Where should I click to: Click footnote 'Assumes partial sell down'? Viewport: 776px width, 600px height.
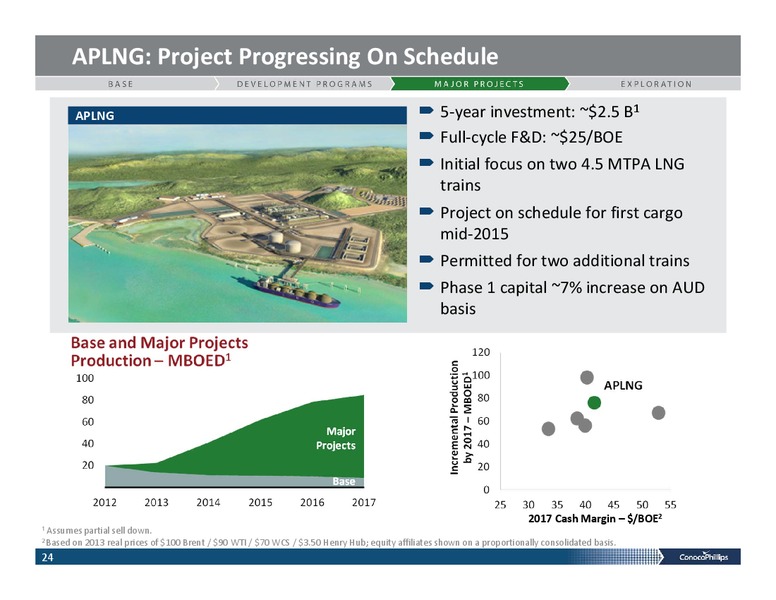coord(97,530)
